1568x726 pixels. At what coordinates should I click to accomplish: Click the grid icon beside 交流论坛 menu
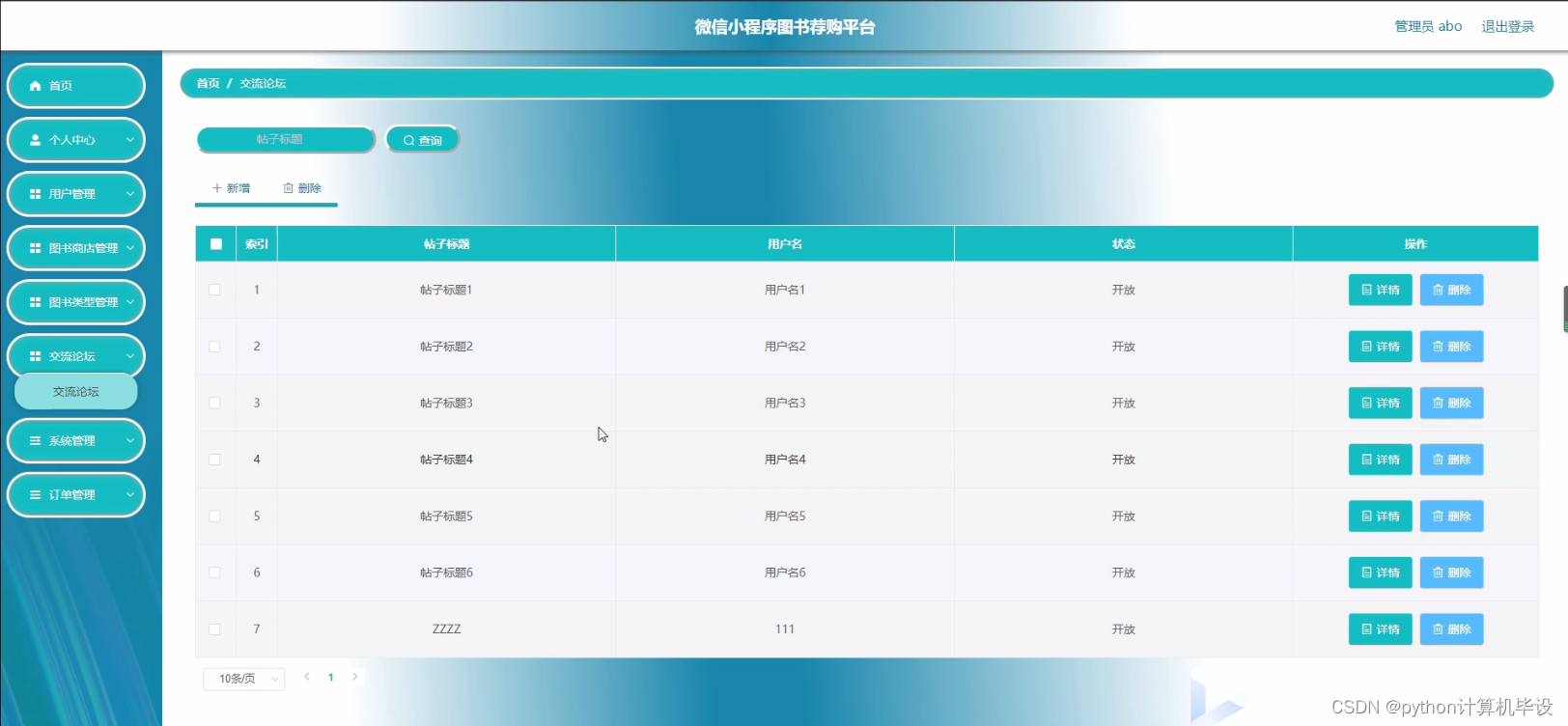36,356
